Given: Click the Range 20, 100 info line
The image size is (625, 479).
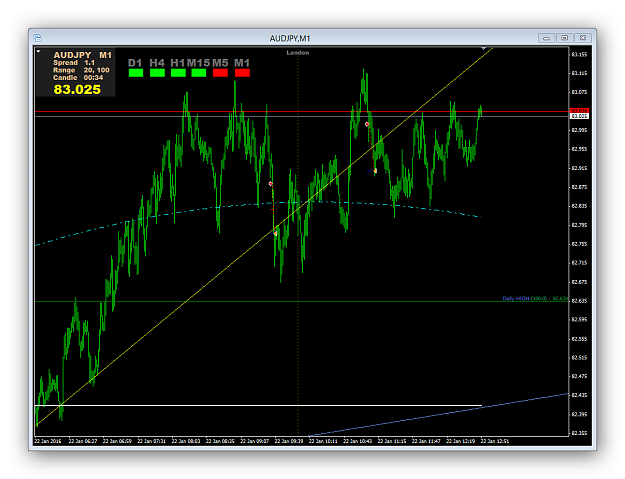Looking at the screenshot, I should pyautogui.click(x=81, y=70).
